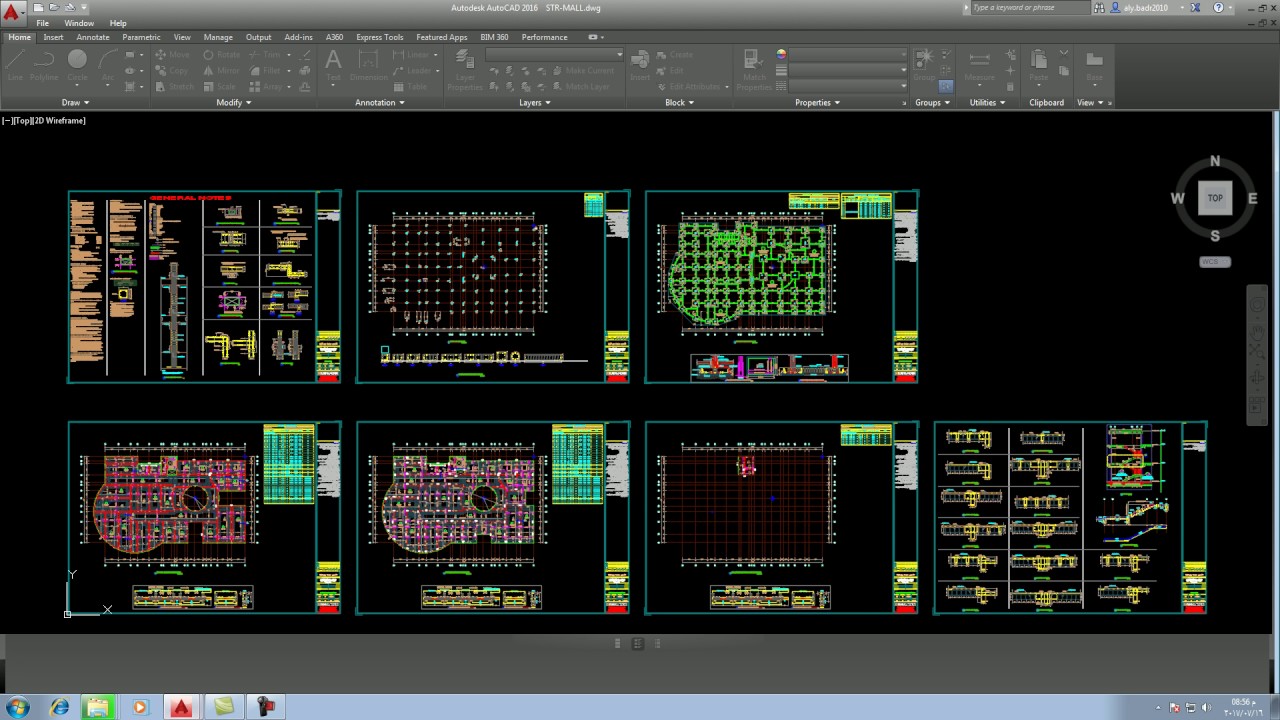Screen dimensions: 1280x720
Task: Expand the Layers panel
Action: click(535, 102)
